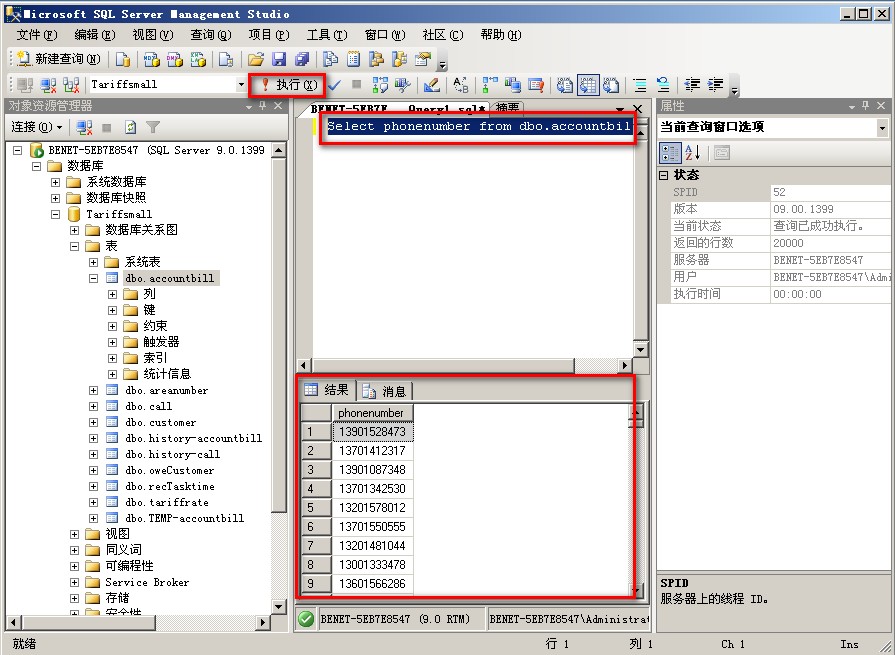Disconnect server in Object Explorer toolbar

pos(84,127)
